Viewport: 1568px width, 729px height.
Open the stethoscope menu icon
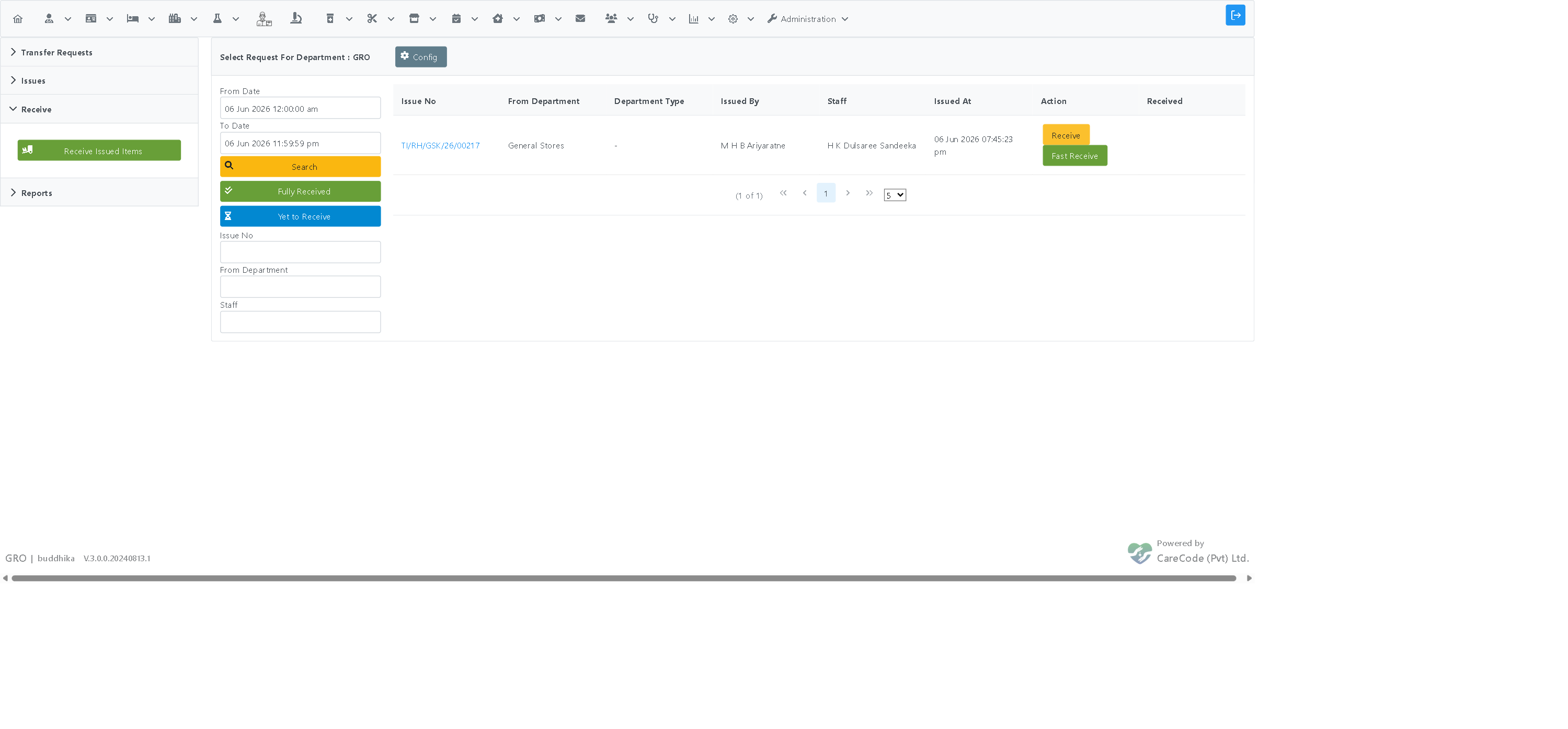tap(653, 19)
